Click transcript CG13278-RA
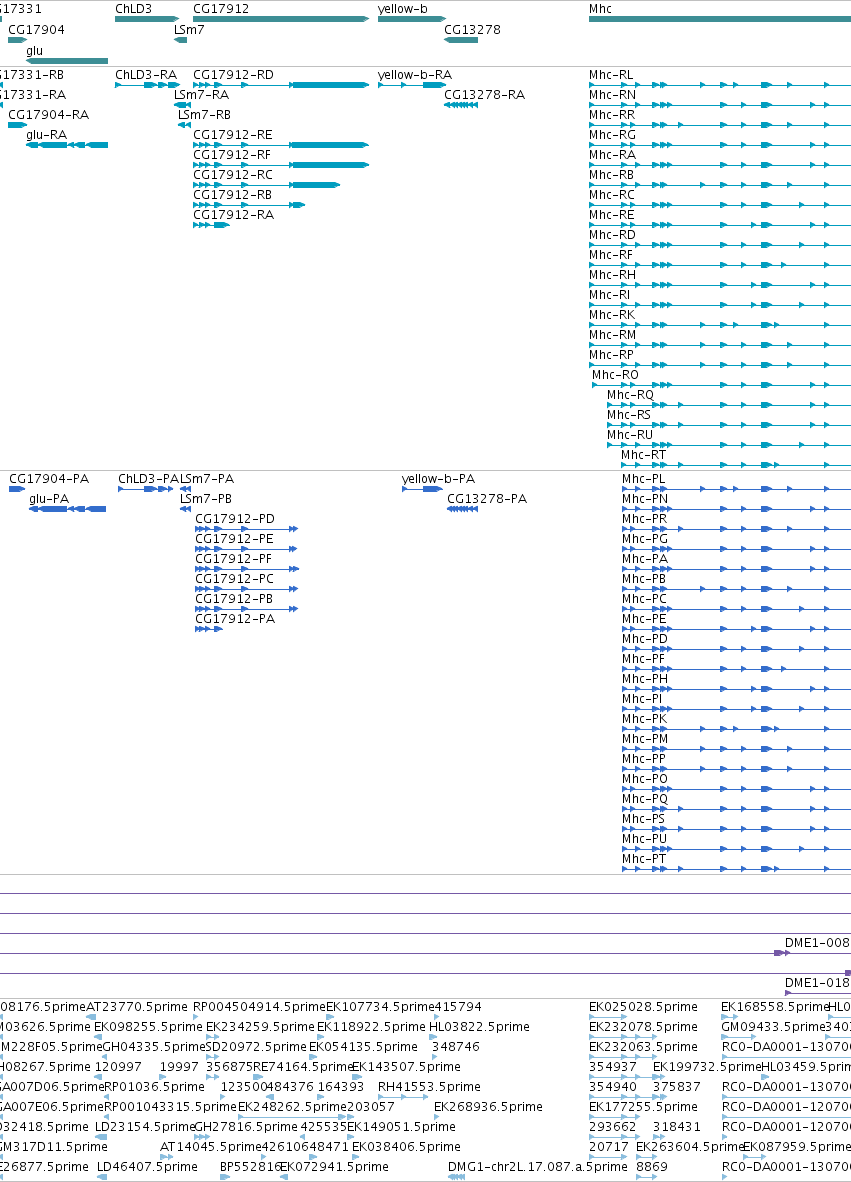851x1182 pixels. (485, 95)
